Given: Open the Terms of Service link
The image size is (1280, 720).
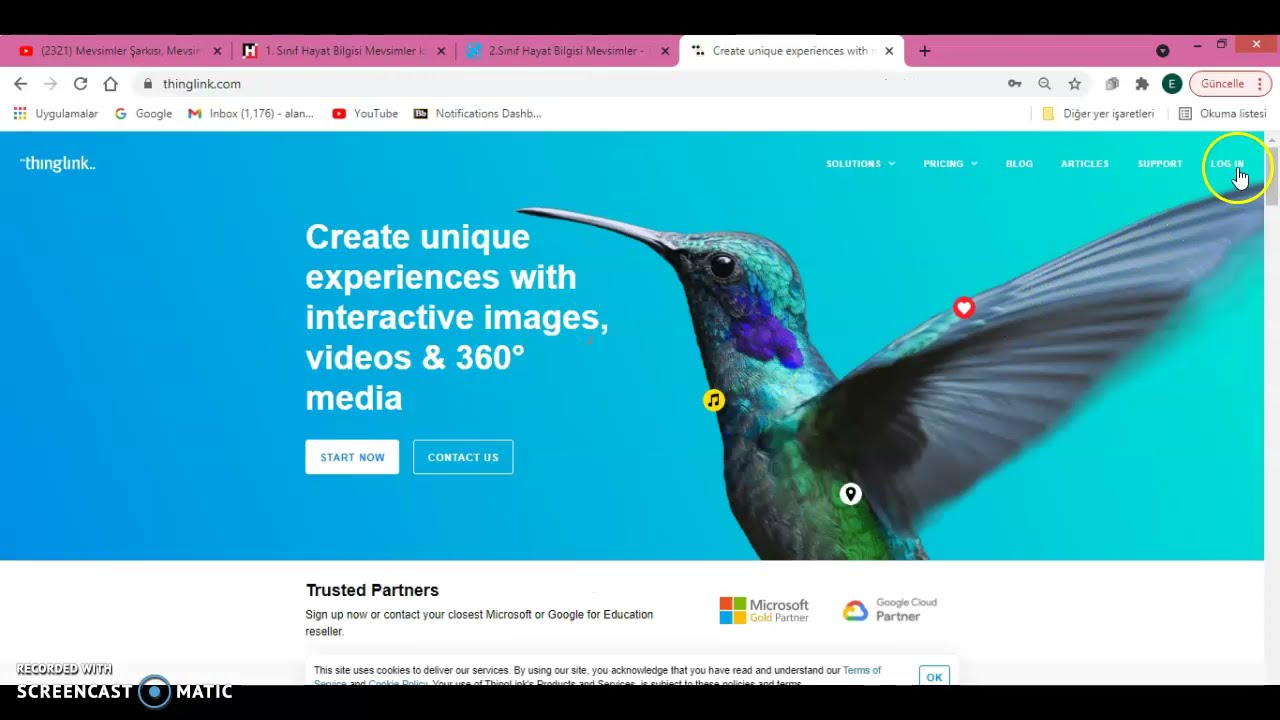Looking at the screenshot, I should (862, 671).
